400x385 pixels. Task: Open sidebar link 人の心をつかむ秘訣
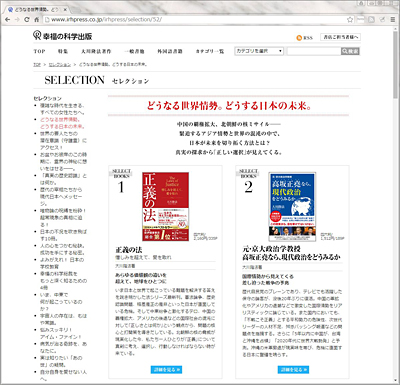tap(62, 249)
